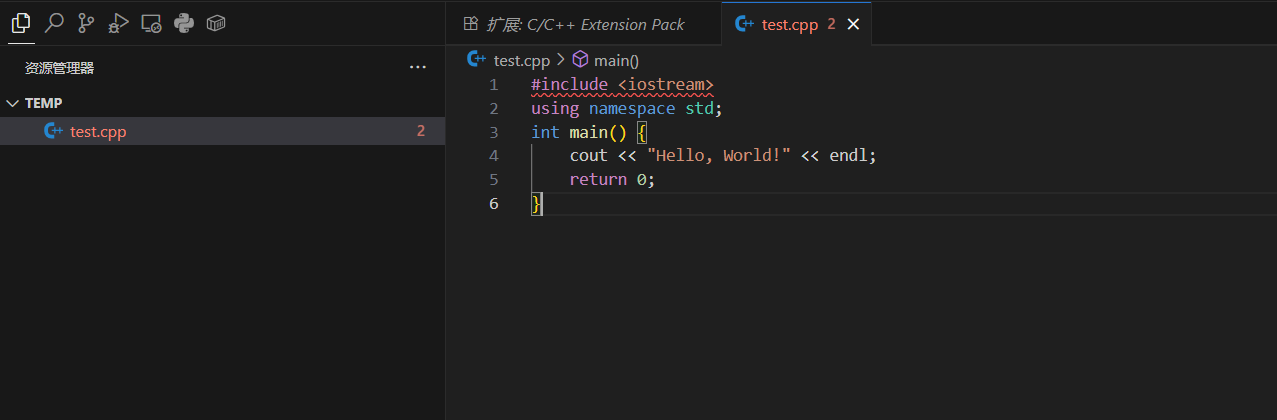Click the #include <iostream> line
Image resolution: width=1277 pixels, height=420 pixels.
point(622,84)
